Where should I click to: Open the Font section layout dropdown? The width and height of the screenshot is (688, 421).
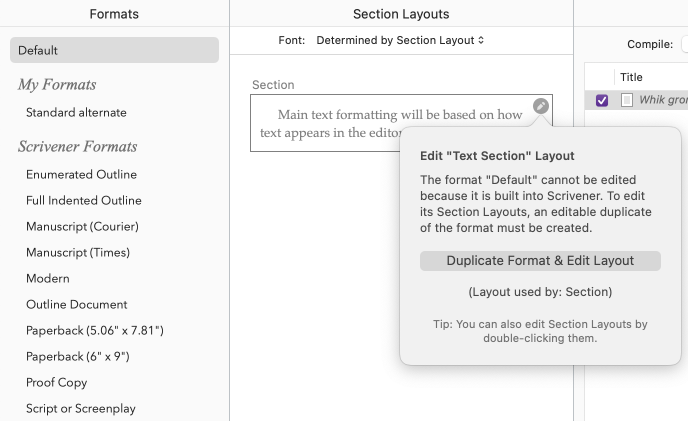point(400,41)
